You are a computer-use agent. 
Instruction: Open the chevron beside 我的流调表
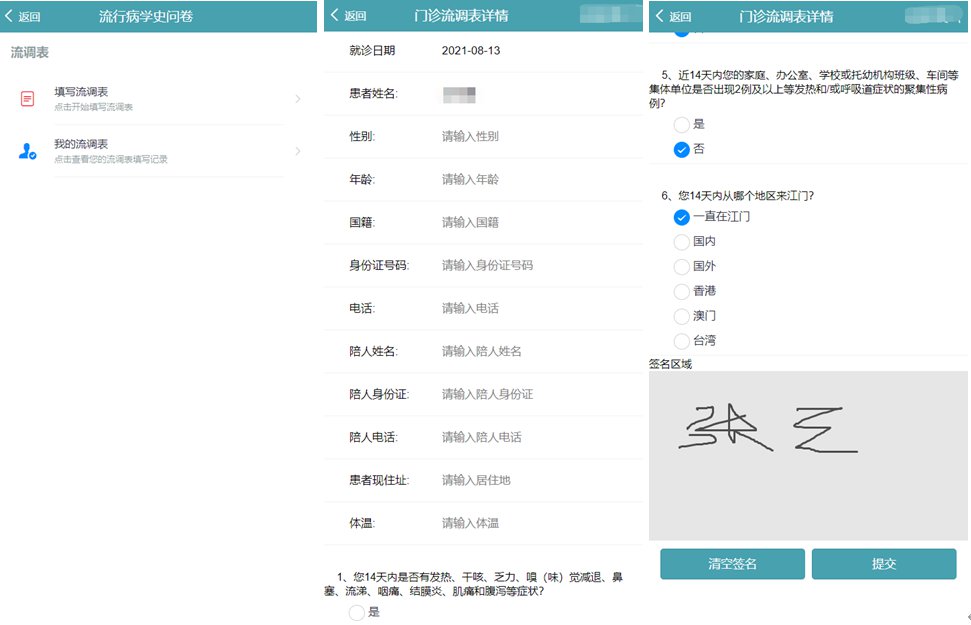(x=298, y=151)
